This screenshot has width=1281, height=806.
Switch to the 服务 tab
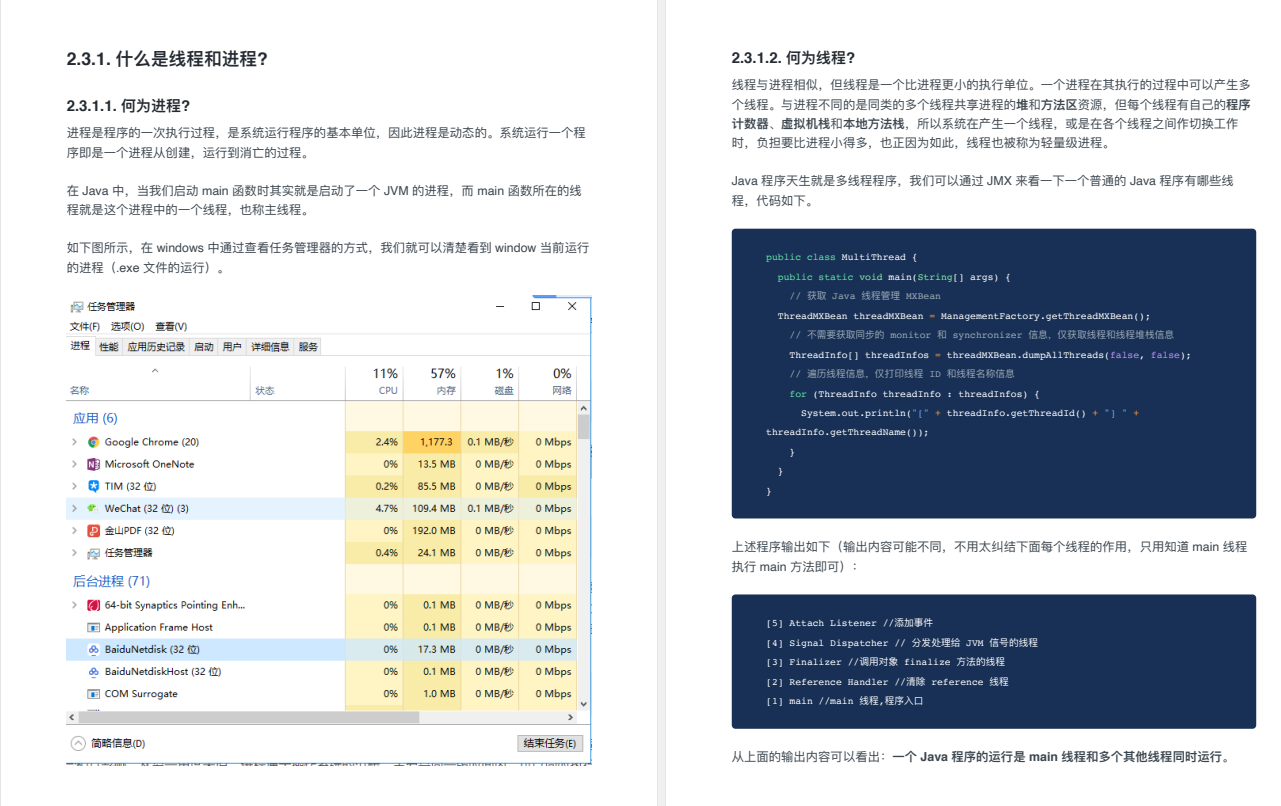(308, 347)
